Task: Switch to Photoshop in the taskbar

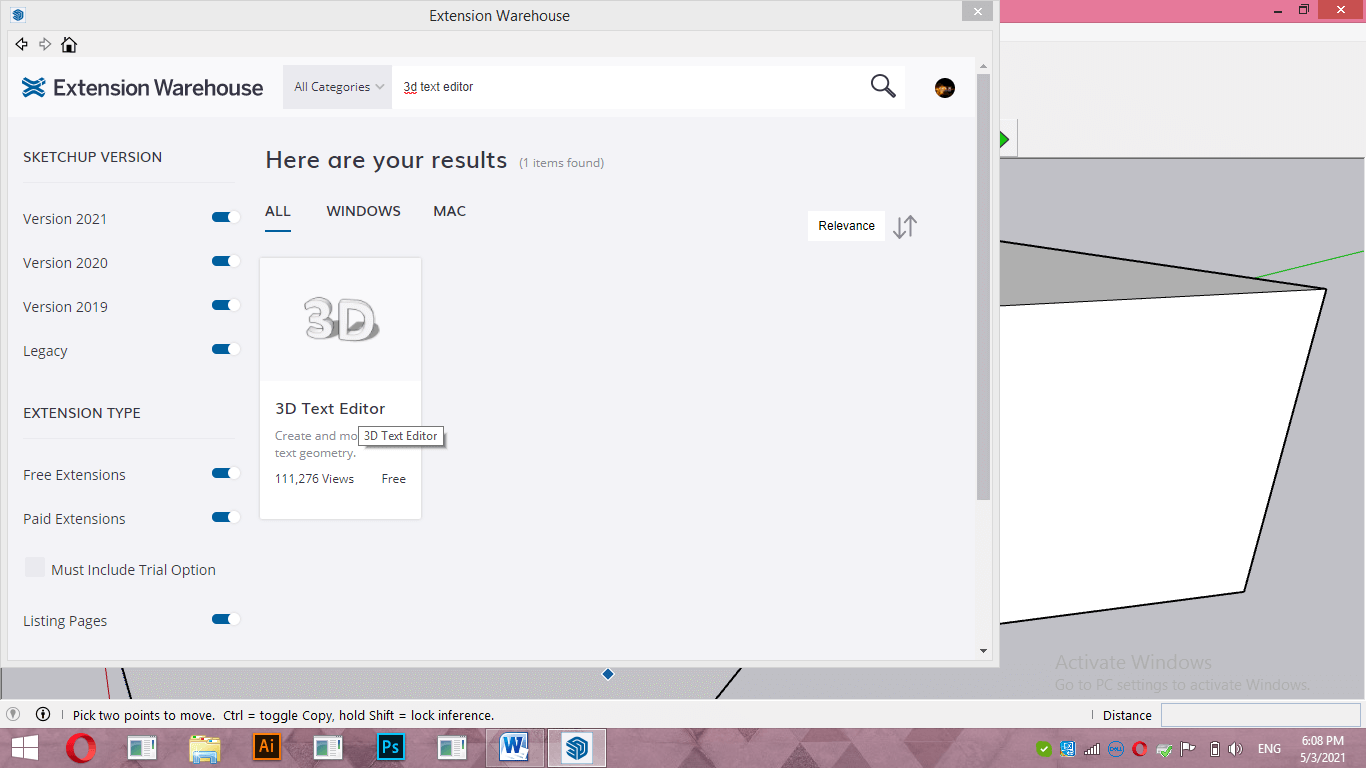Action: [x=391, y=747]
